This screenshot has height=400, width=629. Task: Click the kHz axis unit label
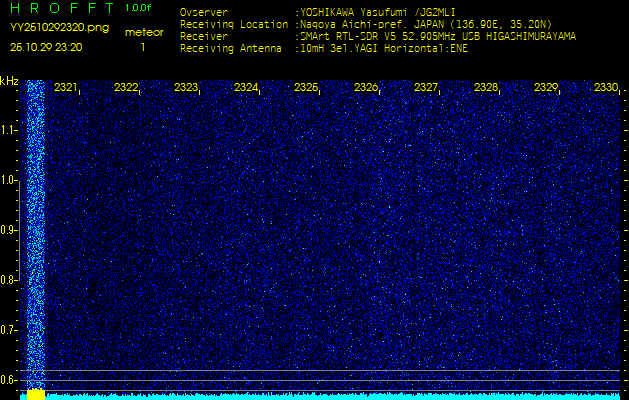point(9,80)
